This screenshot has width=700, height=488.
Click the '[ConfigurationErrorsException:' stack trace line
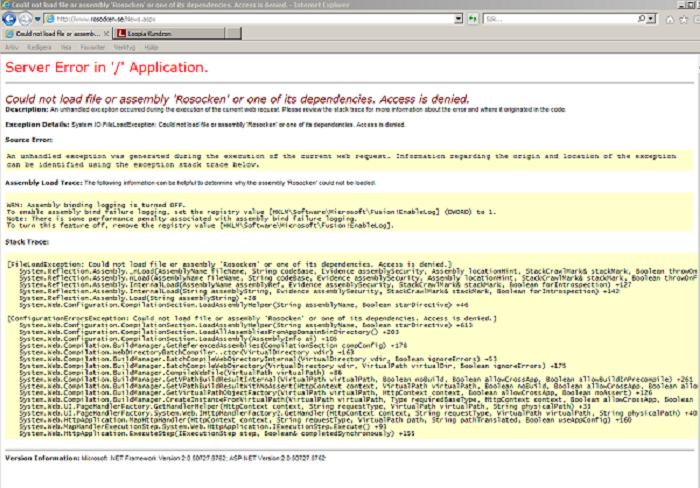(x=252, y=318)
